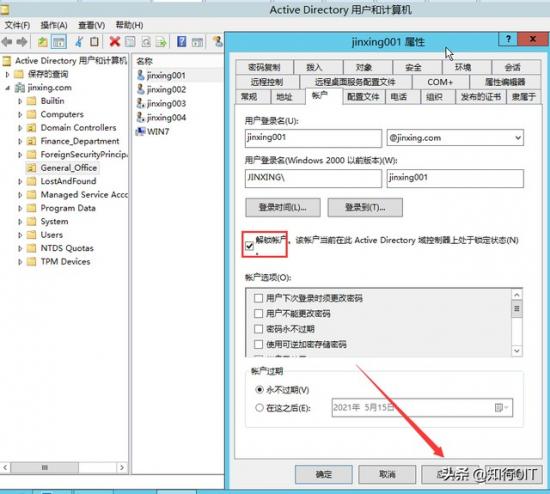
Task: Click the Domain Controllers OU icon
Action: click(x=32, y=128)
